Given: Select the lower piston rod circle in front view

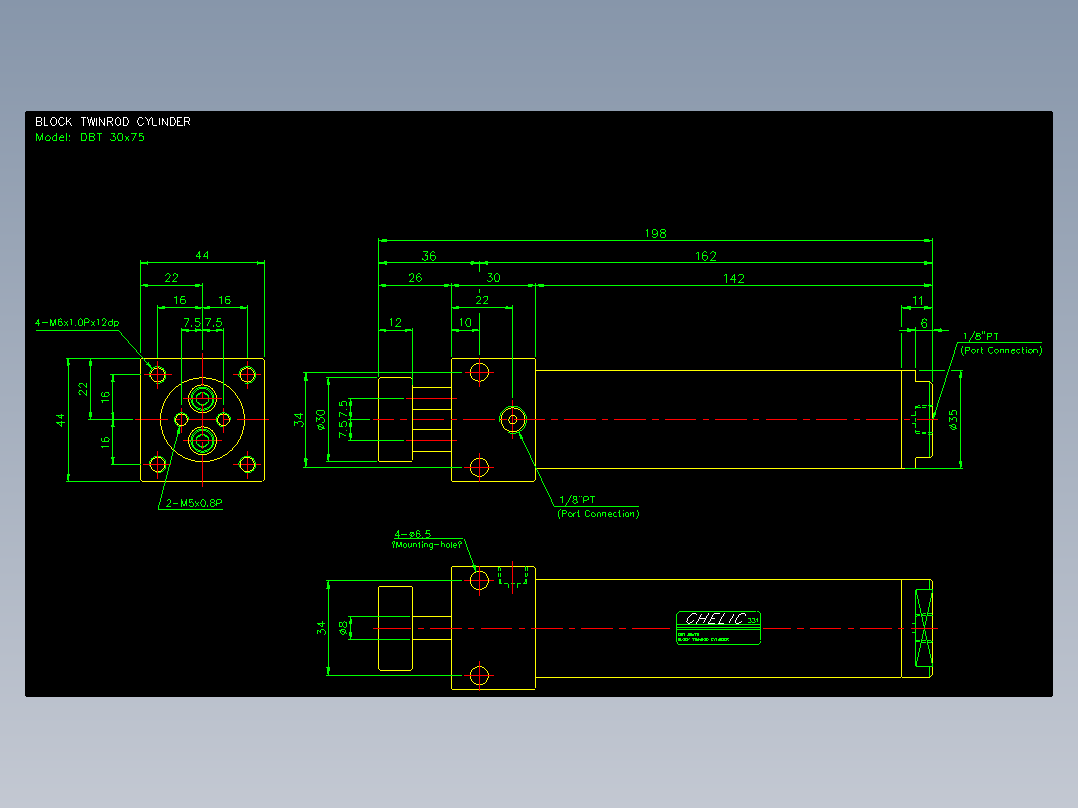Looking at the screenshot, I should point(203,441).
